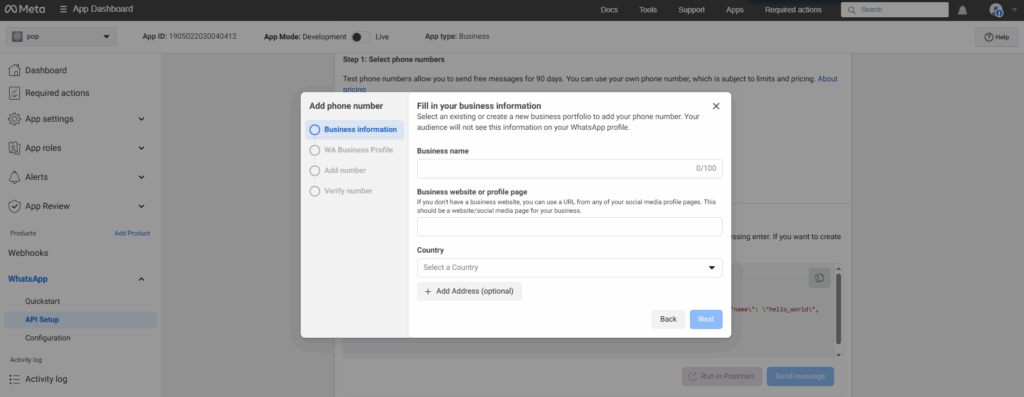1024x397 pixels.
Task: Open the account dropdown arrow in header
Action: coord(1014,10)
